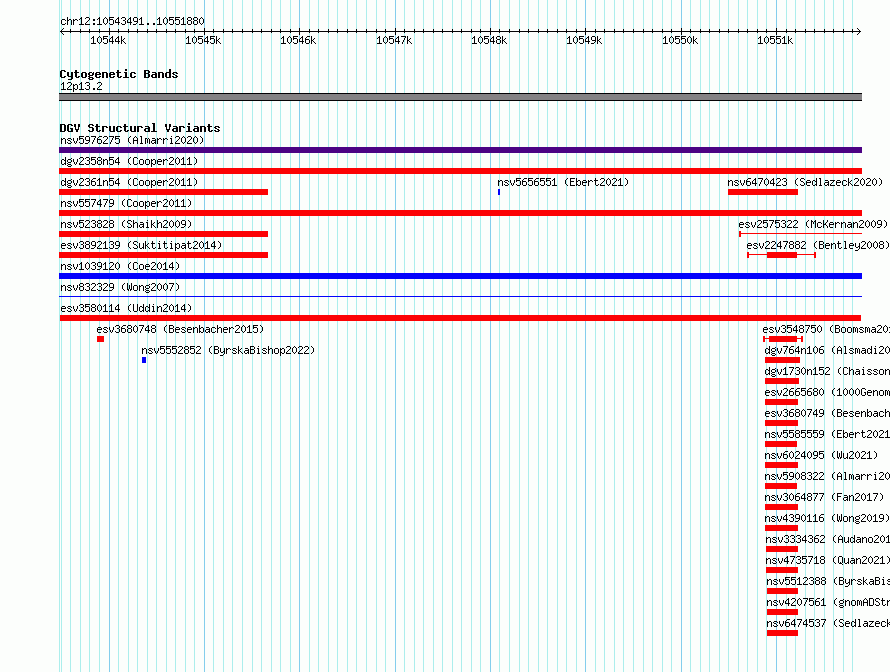
Task: Select nsv3334362 Audano variant label
Action: point(828,539)
